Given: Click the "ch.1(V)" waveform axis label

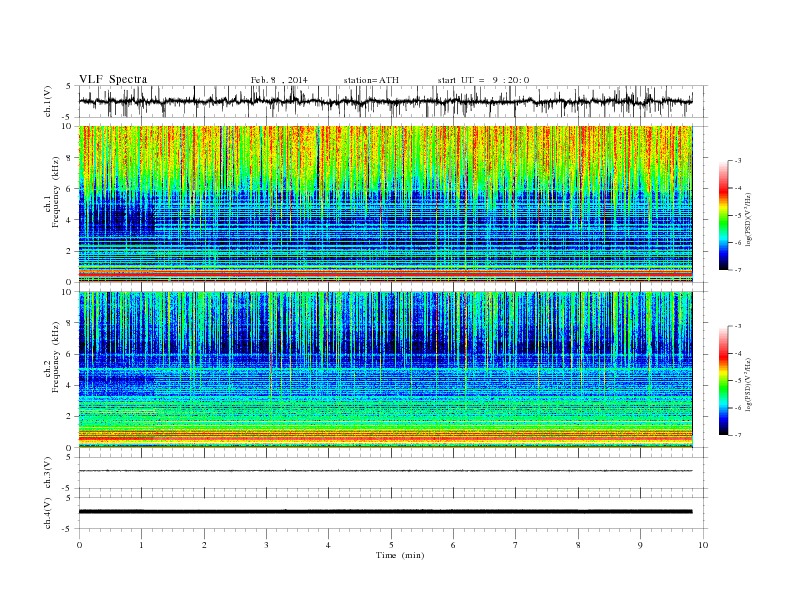Looking at the screenshot, I should click(48, 102).
